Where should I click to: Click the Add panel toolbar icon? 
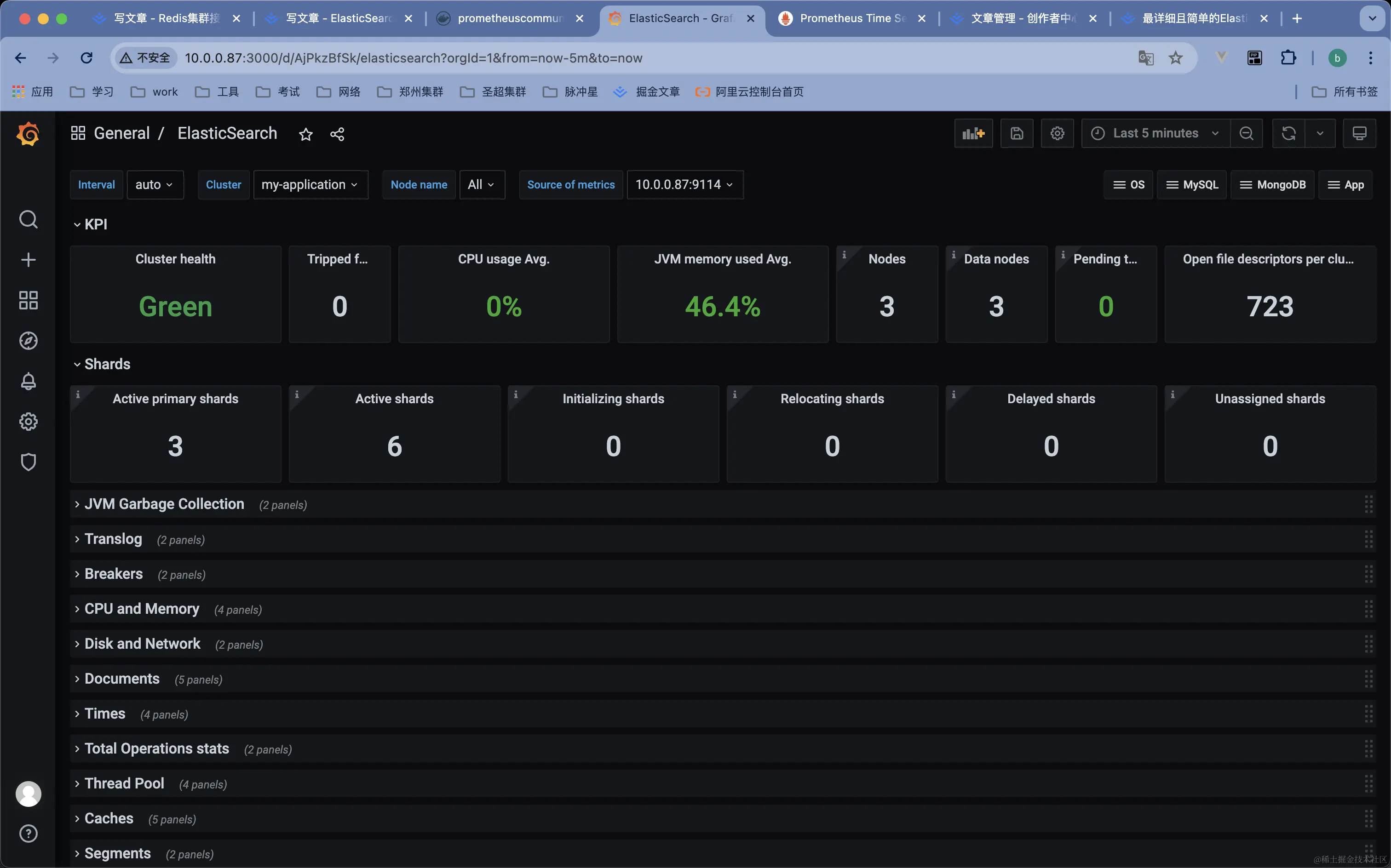click(x=973, y=134)
